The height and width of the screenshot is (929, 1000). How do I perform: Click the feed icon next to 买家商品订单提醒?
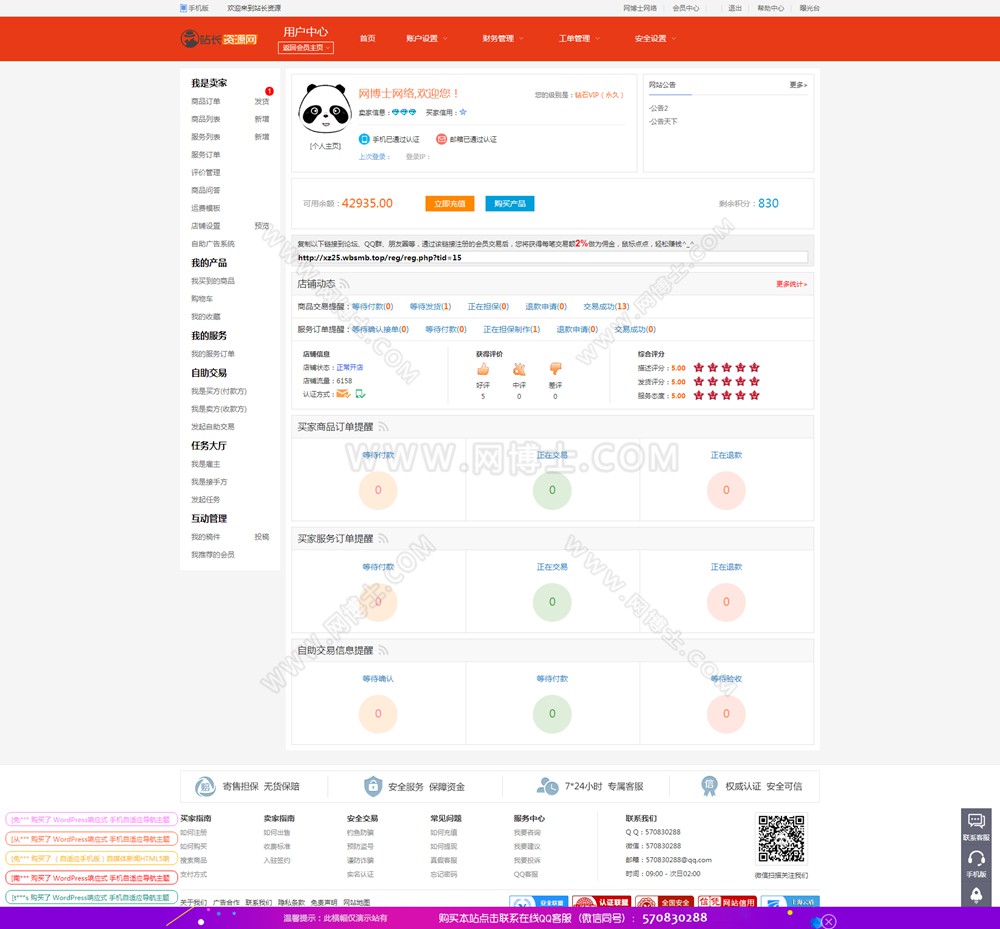[383, 427]
